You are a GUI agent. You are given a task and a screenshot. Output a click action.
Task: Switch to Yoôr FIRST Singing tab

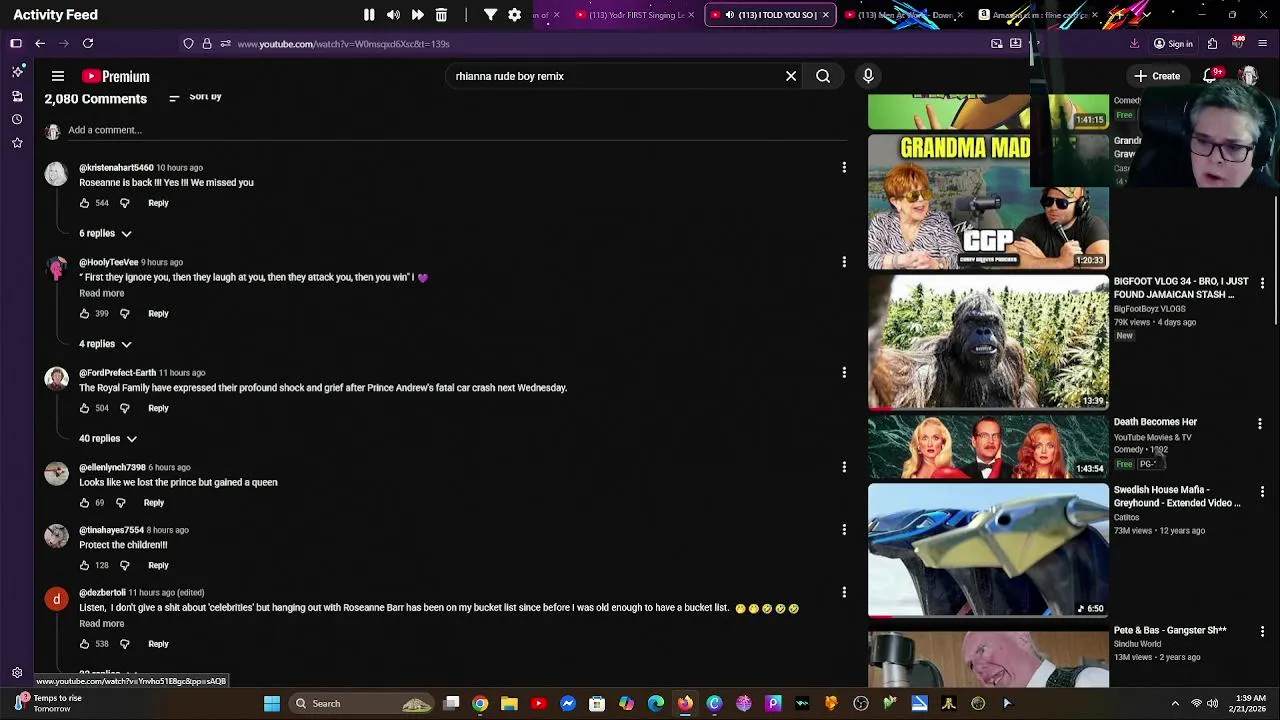634,15
